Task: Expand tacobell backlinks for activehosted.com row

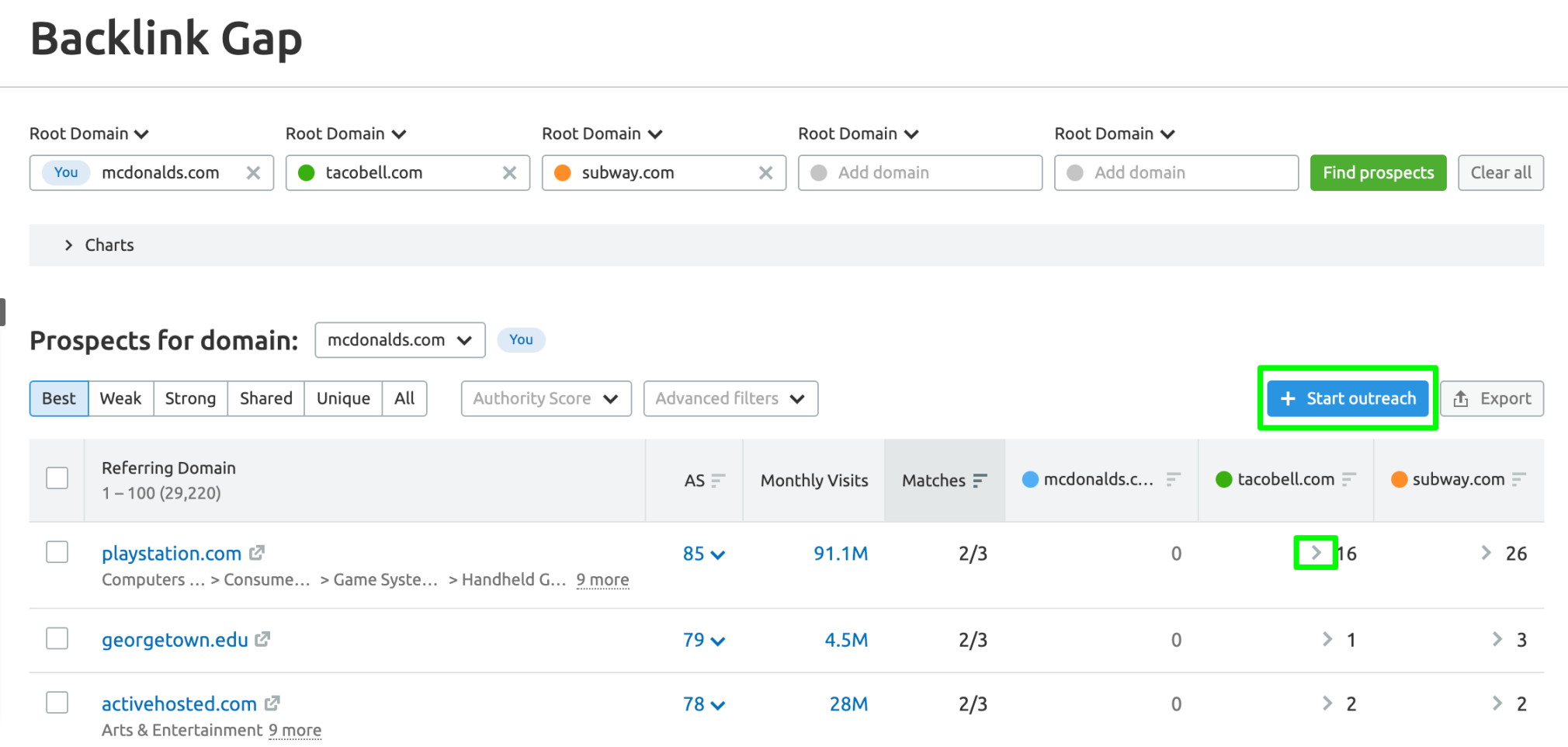Action: (1327, 703)
